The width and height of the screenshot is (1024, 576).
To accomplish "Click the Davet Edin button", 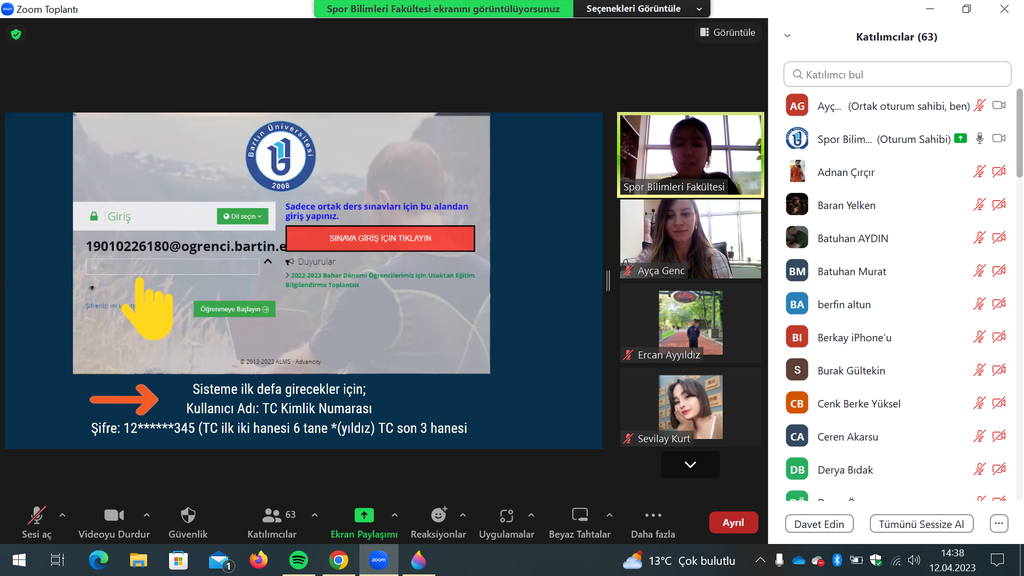I will [819, 524].
